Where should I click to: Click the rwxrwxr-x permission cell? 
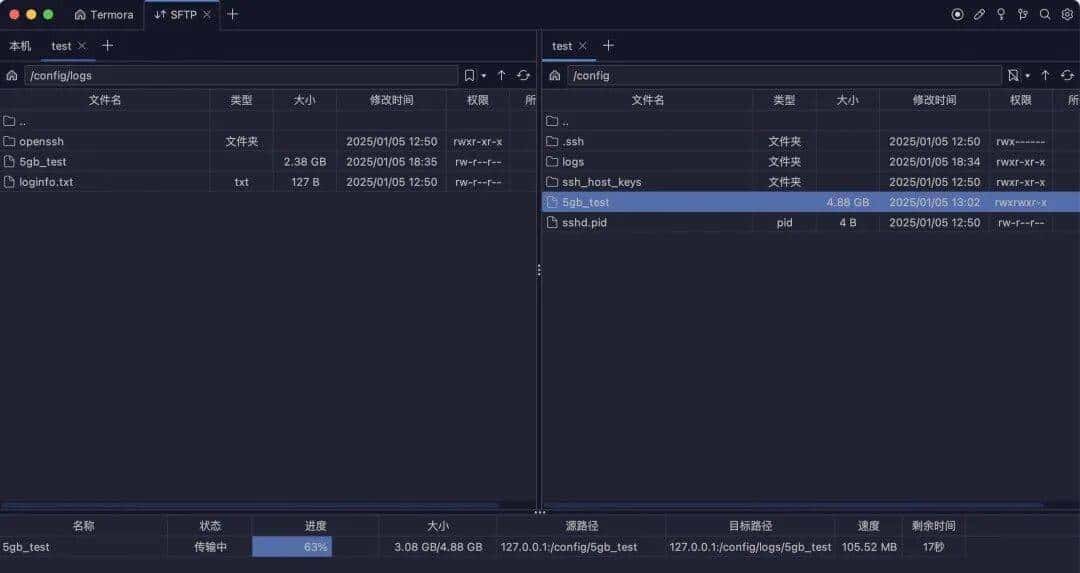(x=1021, y=202)
